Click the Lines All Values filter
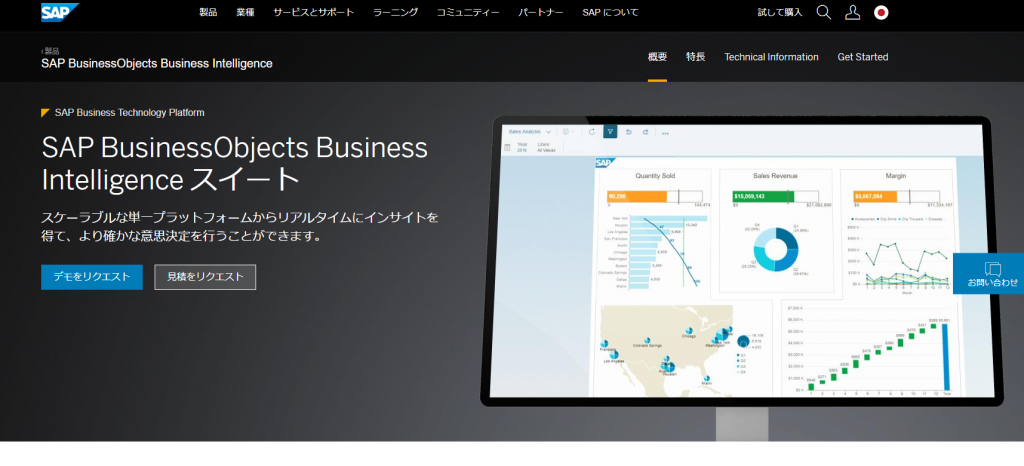 (x=546, y=148)
